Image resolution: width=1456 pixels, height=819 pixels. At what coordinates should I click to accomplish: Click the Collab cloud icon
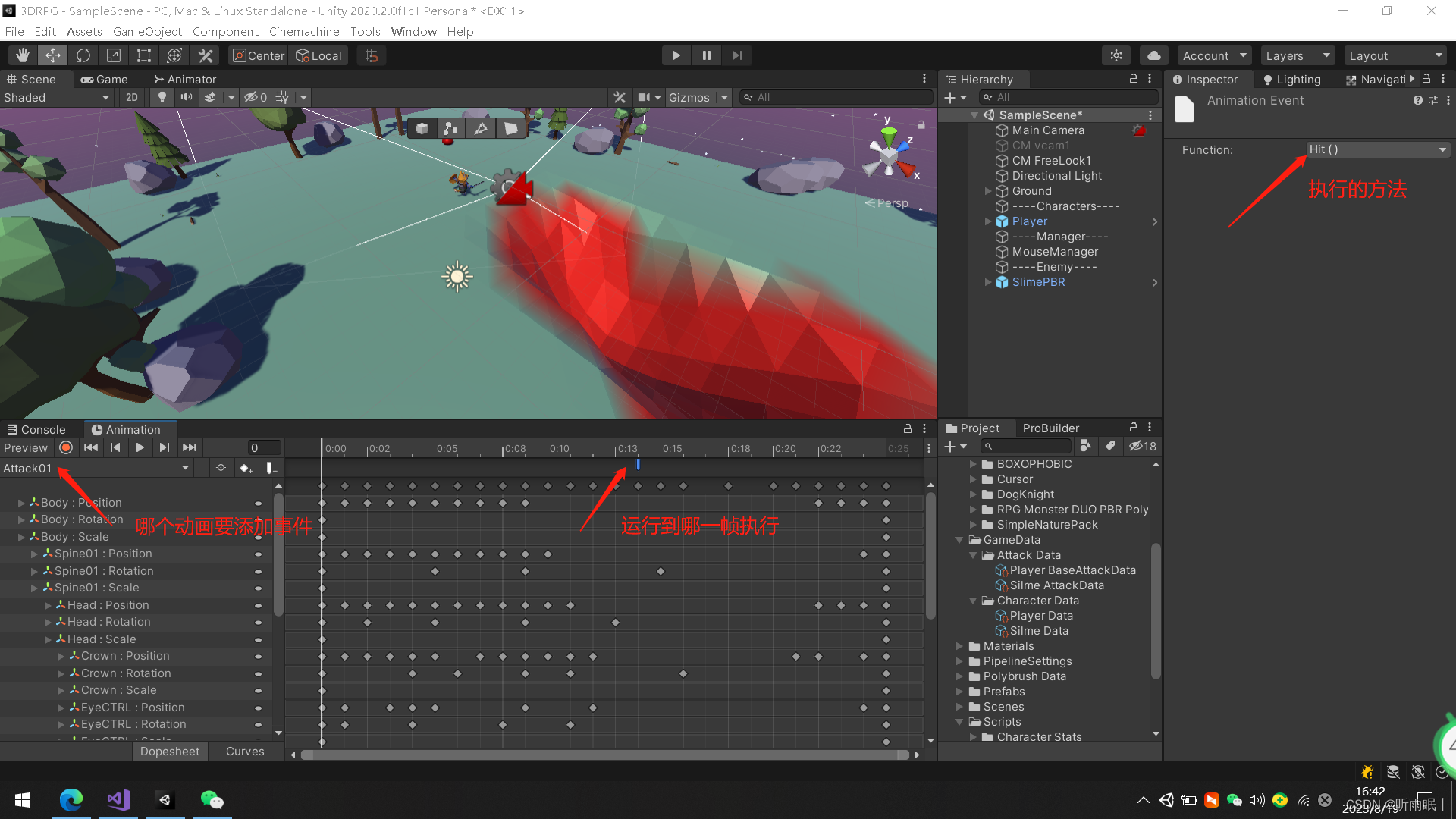click(x=1153, y=55)
